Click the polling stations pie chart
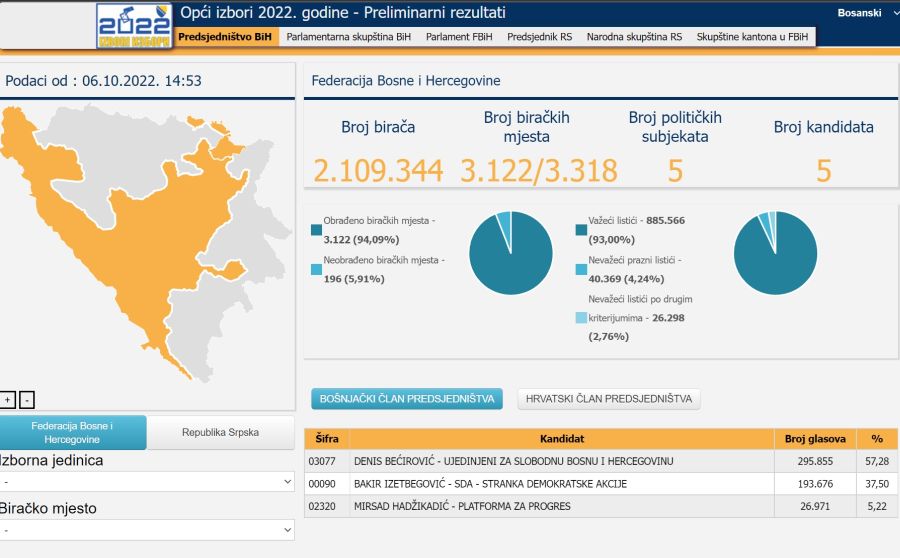The height and width of the screenshot is (558, 900). pyautogui.click(x=510, y=253)
